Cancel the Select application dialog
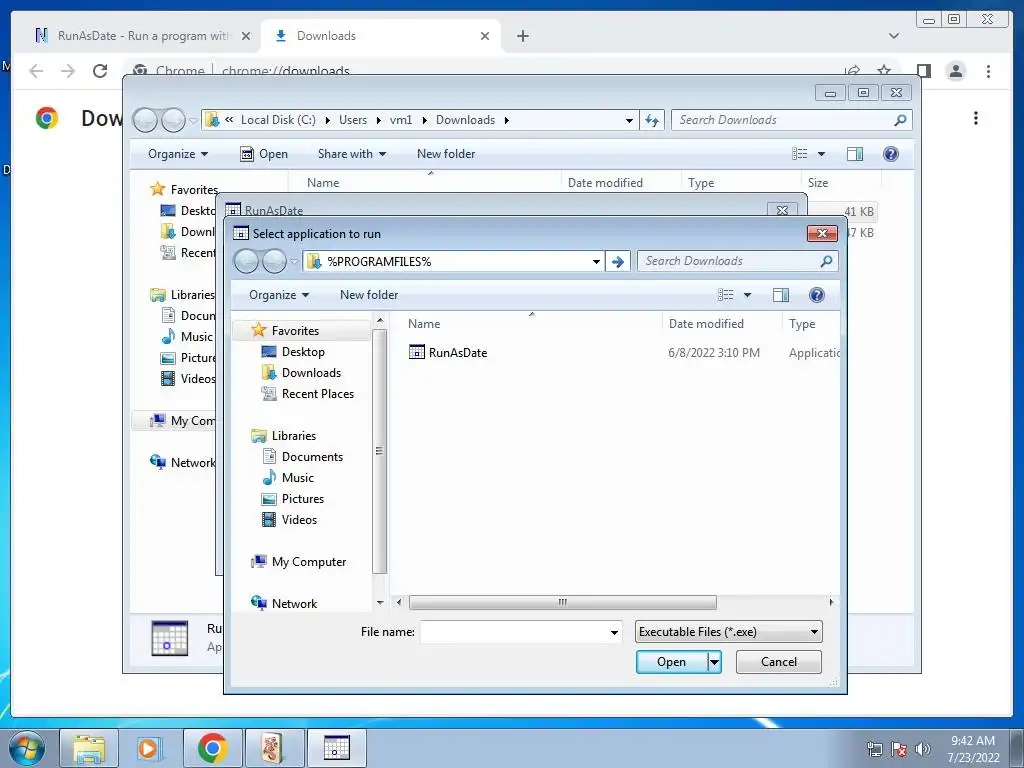 [x=778, y=662]
